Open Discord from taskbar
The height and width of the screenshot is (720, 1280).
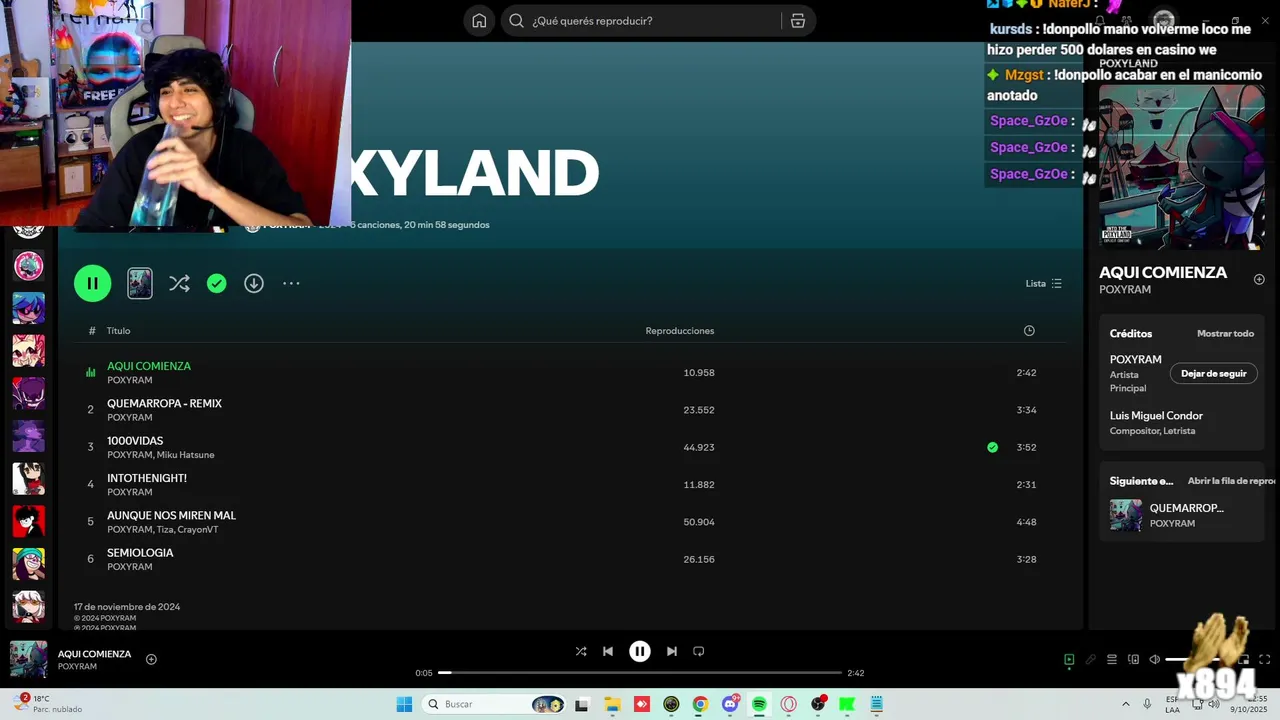pos(730,704)
